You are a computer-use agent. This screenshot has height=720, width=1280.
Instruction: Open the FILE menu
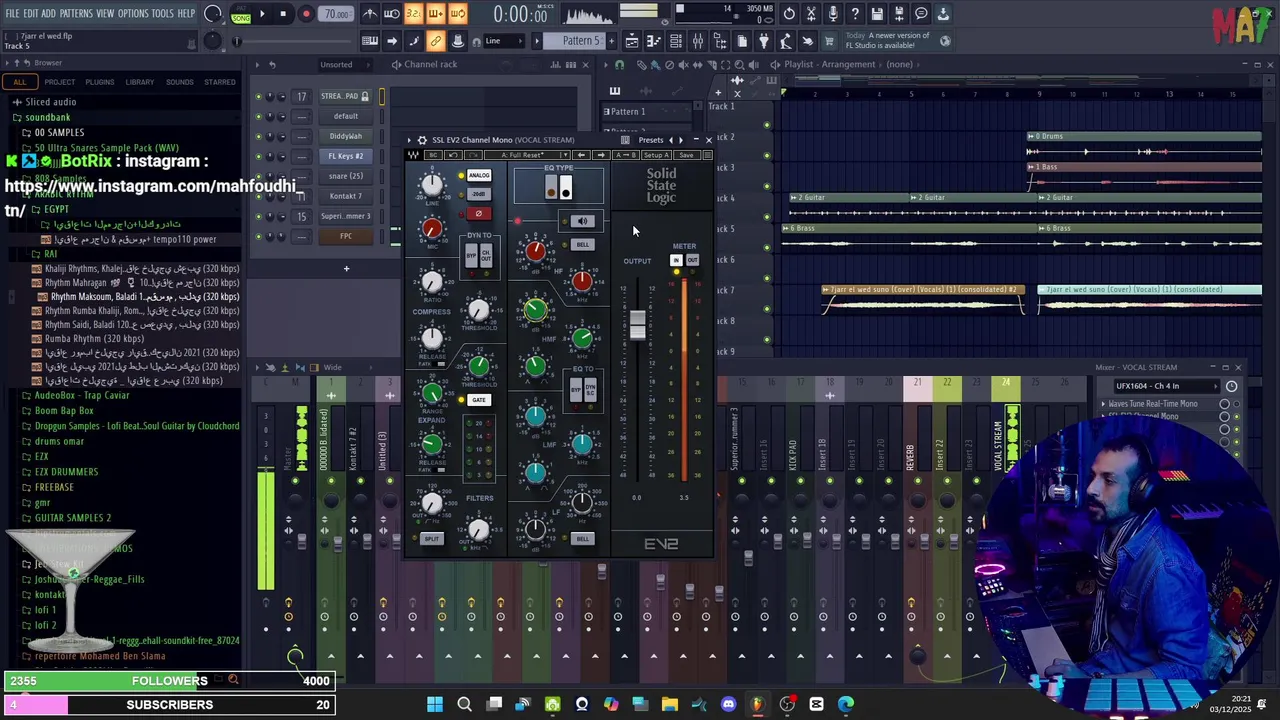point(13,14)
